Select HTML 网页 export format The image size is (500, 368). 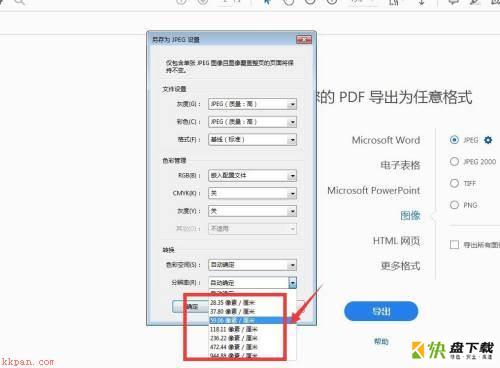tap(396, 241)
